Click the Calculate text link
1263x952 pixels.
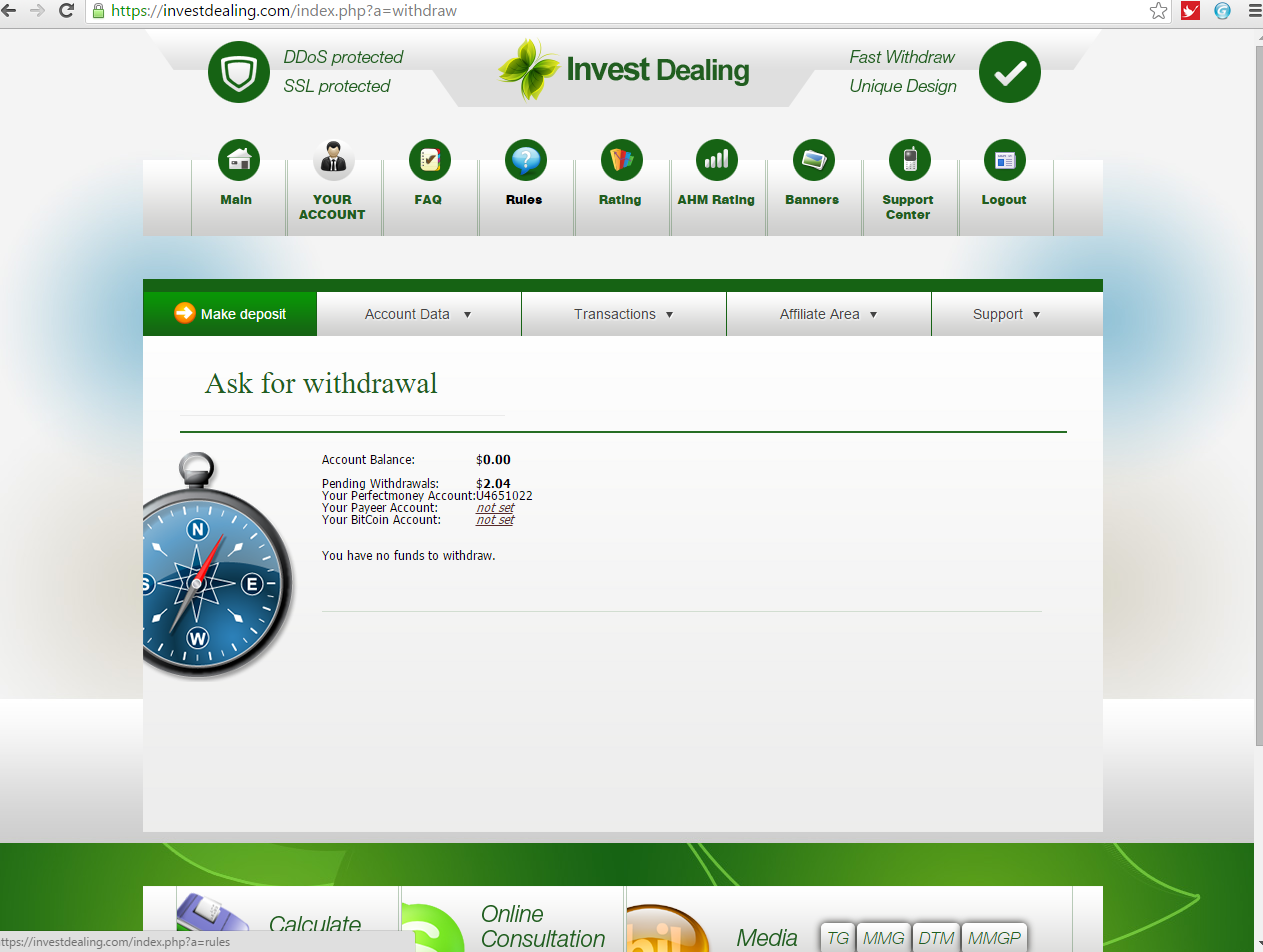(314, 926)
